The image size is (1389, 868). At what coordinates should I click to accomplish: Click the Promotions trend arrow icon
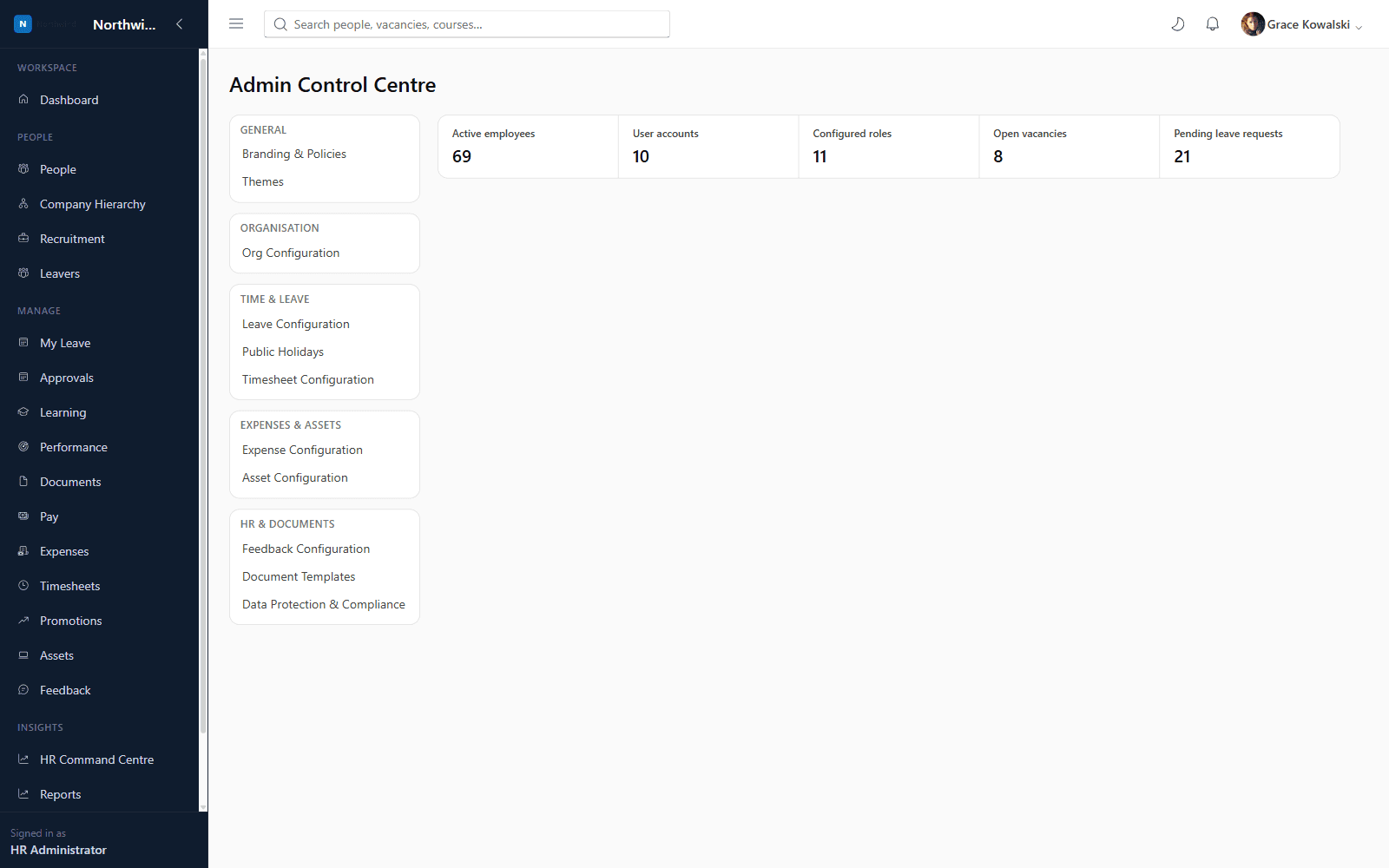[x=23, y=621]
